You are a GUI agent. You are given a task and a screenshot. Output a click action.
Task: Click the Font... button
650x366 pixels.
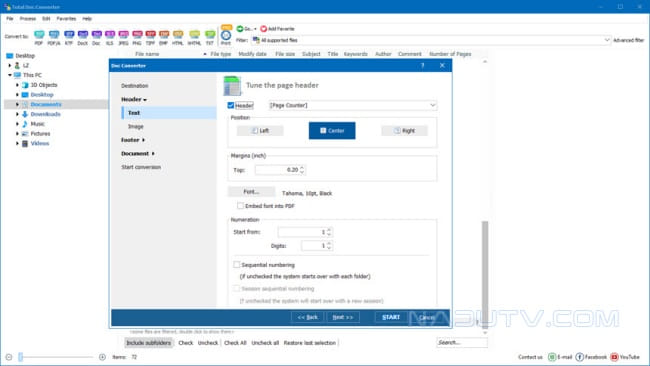[x=251, y=192]
